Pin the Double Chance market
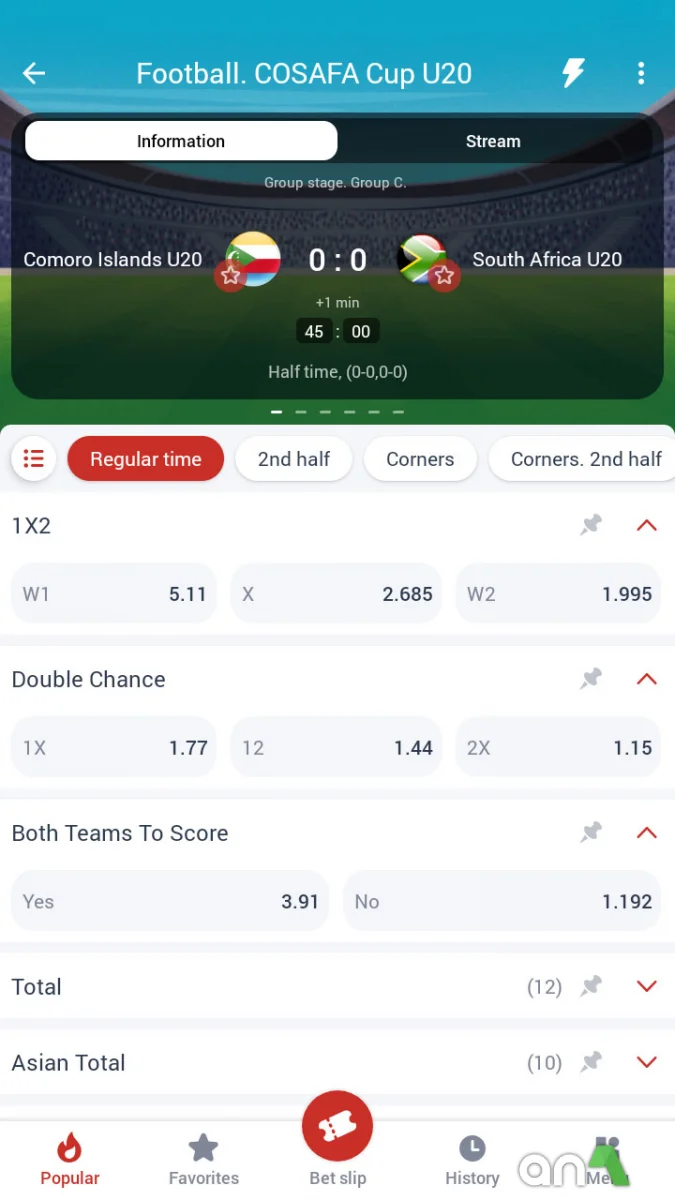675x1200 pixels. [x=592, y=679]
